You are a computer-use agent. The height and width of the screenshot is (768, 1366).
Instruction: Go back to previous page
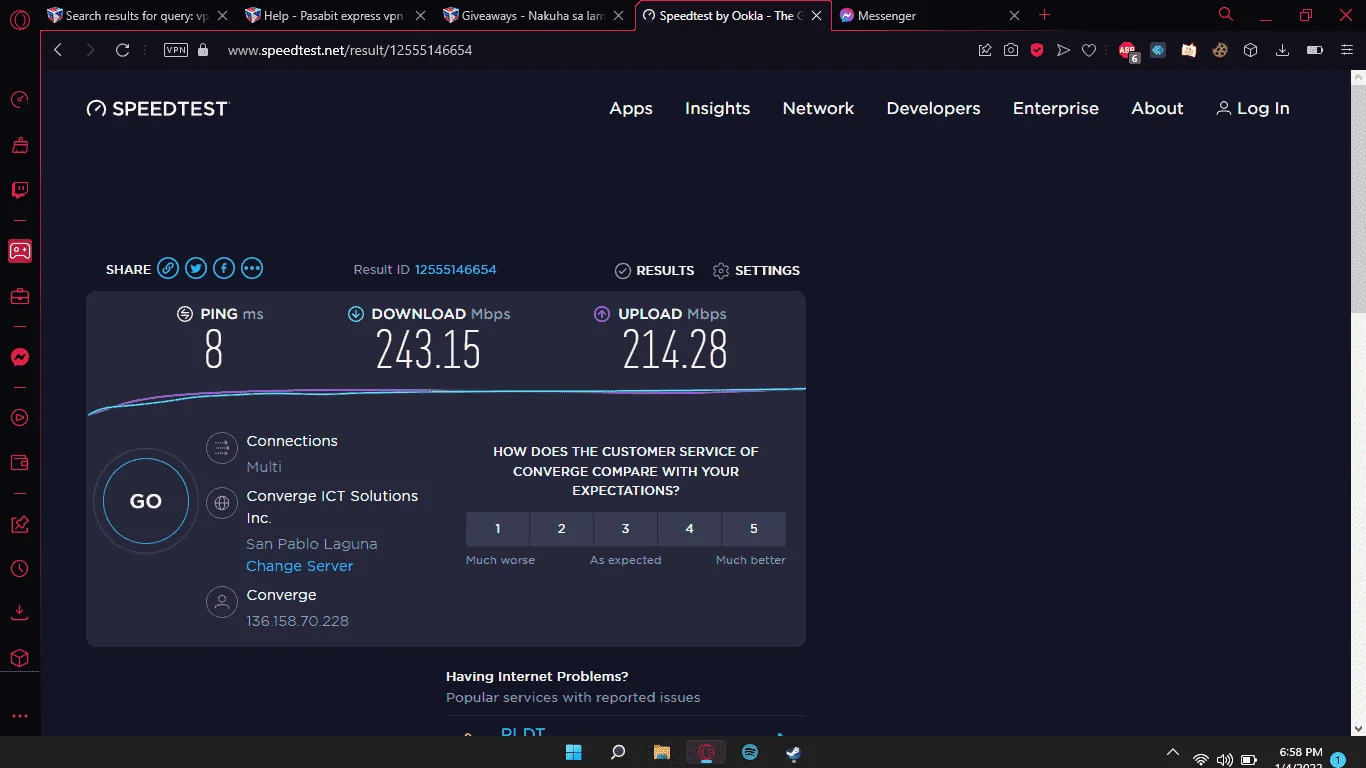pos(58,50)
